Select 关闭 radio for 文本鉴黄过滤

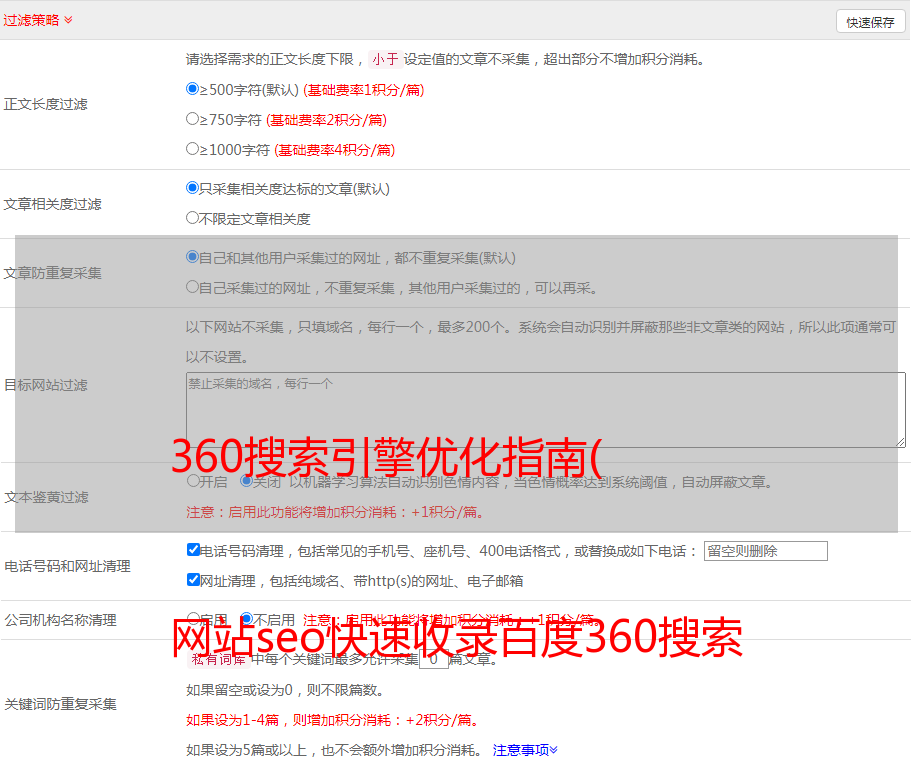point(246,481)
